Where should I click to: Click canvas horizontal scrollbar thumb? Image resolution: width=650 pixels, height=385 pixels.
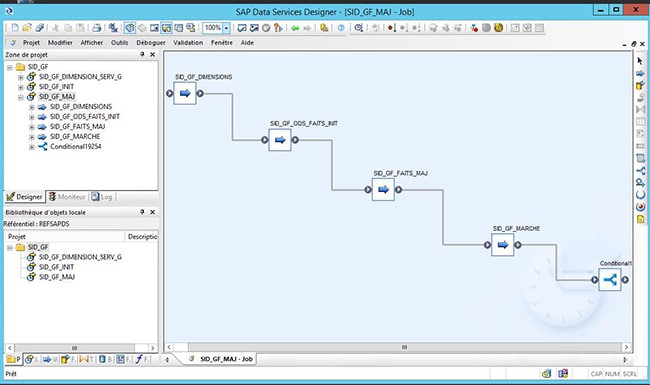[405, 347]
